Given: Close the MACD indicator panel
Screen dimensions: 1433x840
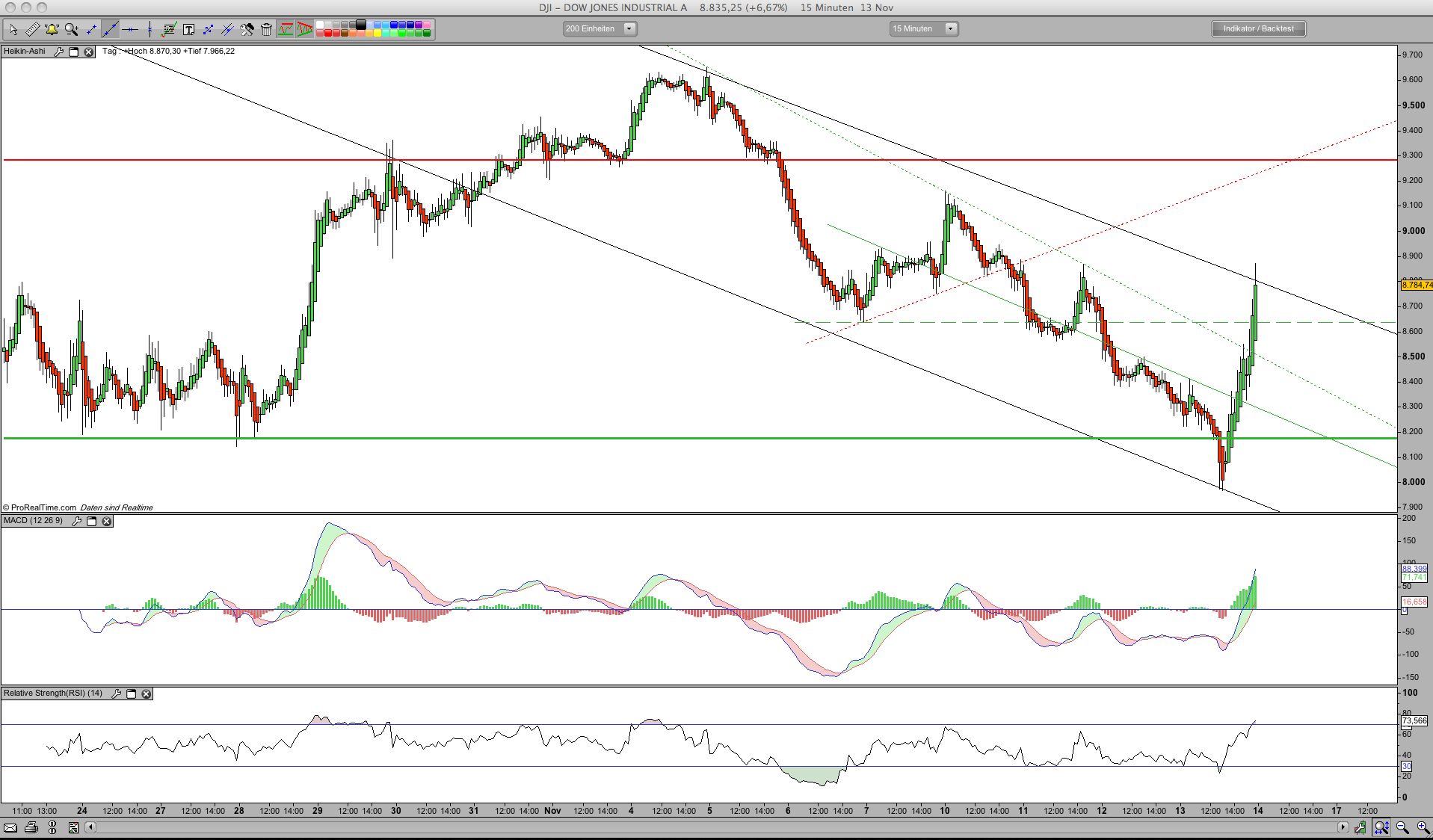Looking at the screenshot, I should [x=107, y=521].
